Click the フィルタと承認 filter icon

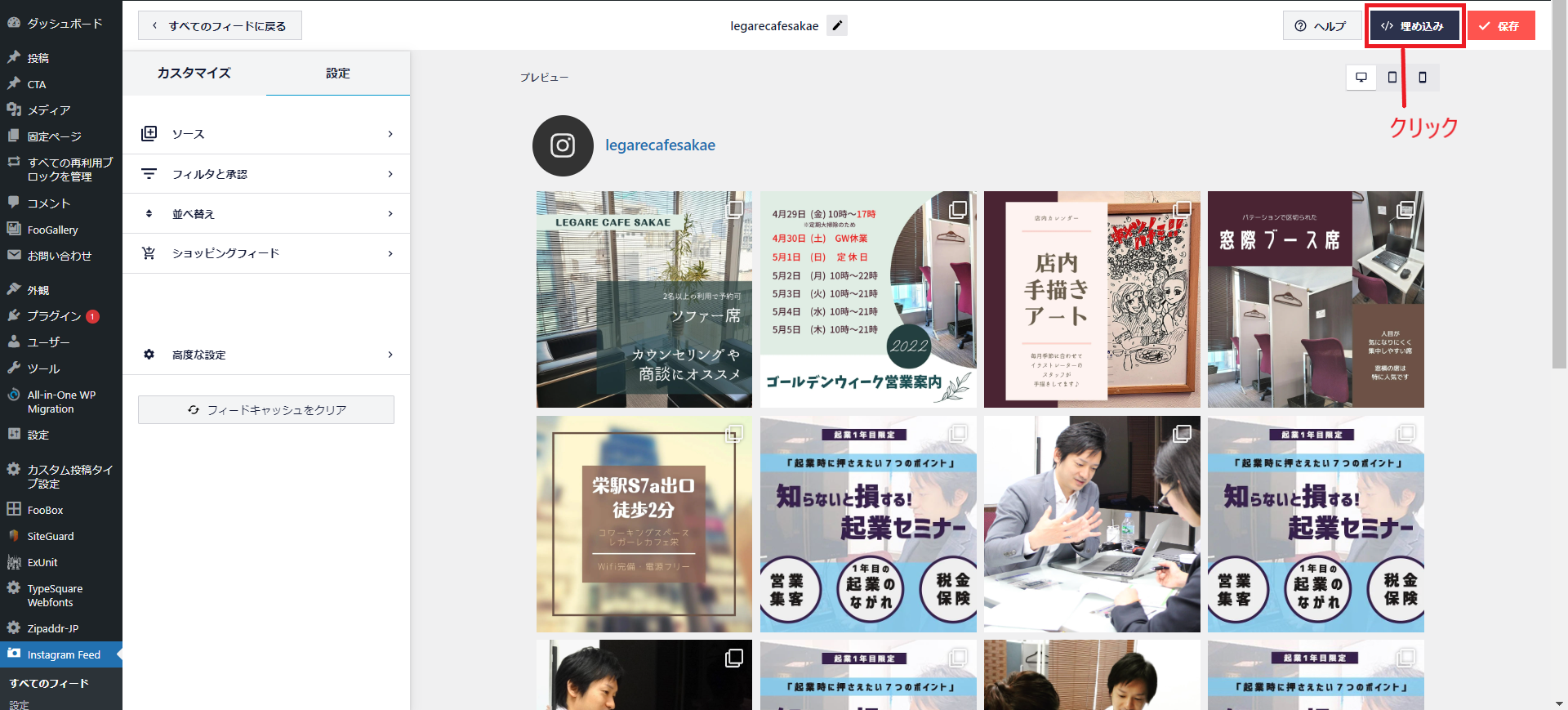[149, 173]
